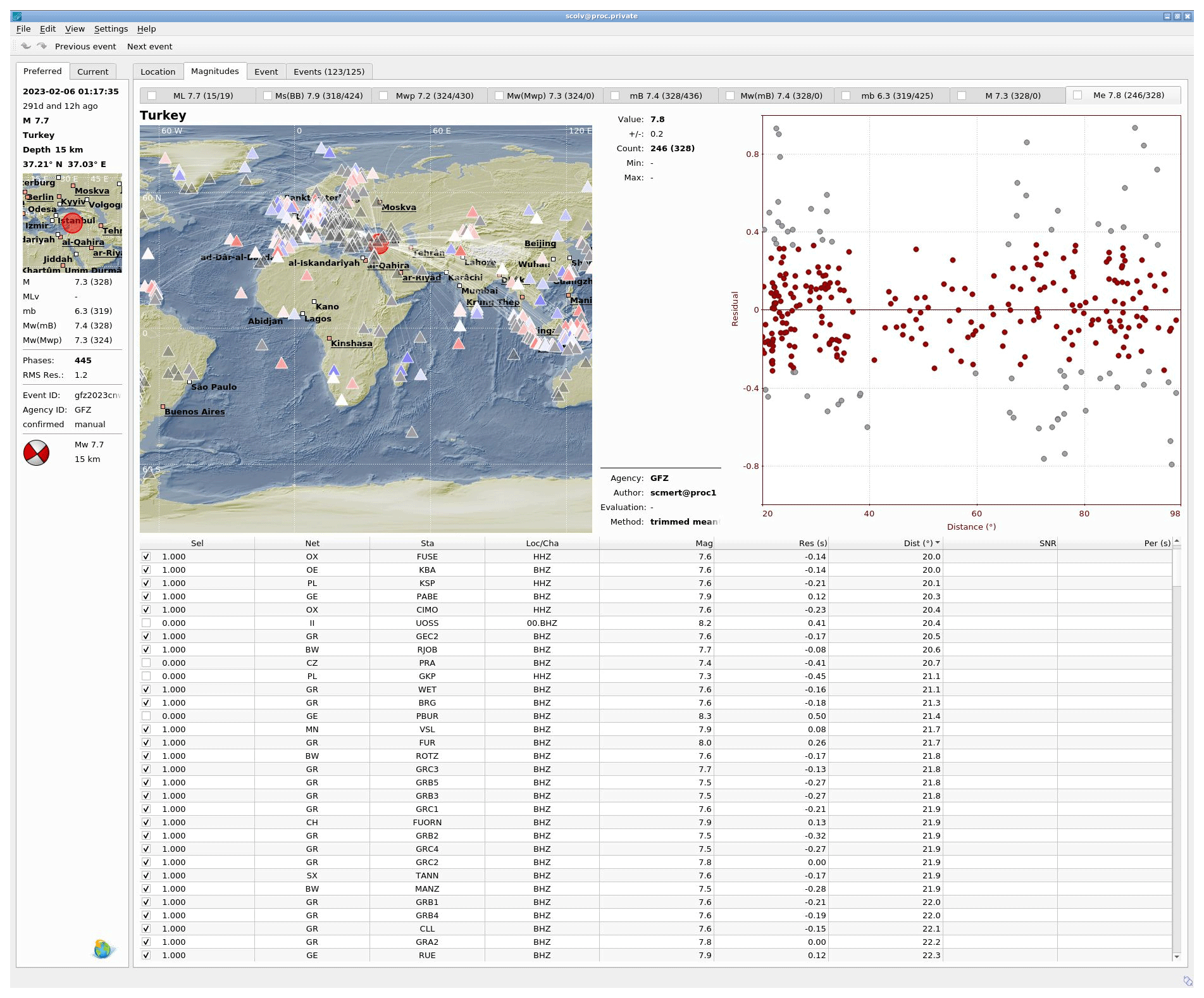
Task: Open the Location tab
Action: 158,72
